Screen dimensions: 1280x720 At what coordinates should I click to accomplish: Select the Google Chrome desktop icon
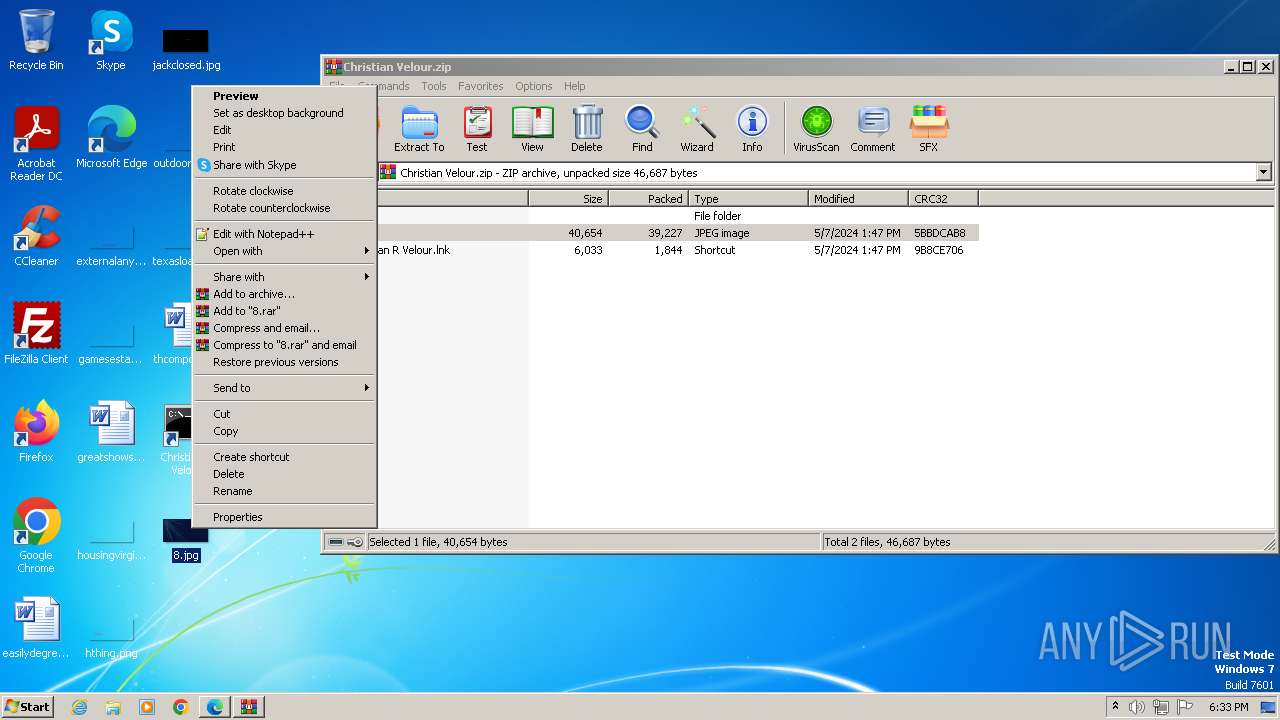(36, 535)
